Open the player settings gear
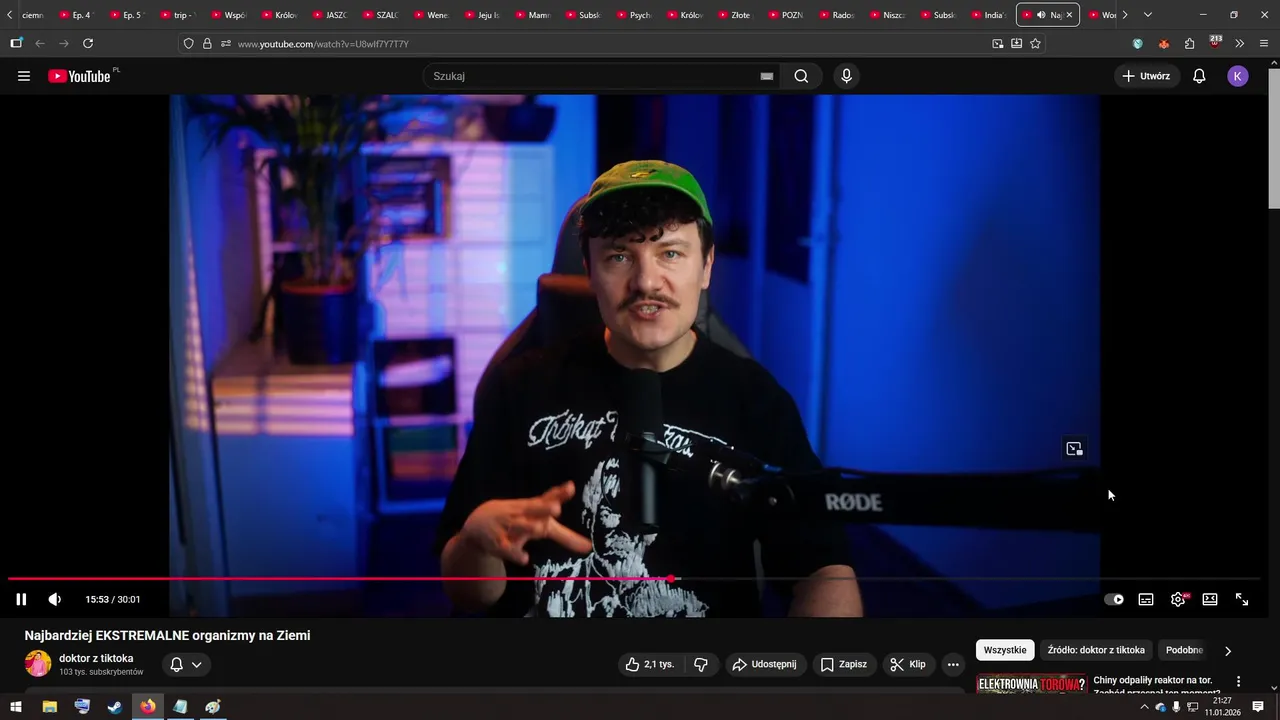 1178,599
